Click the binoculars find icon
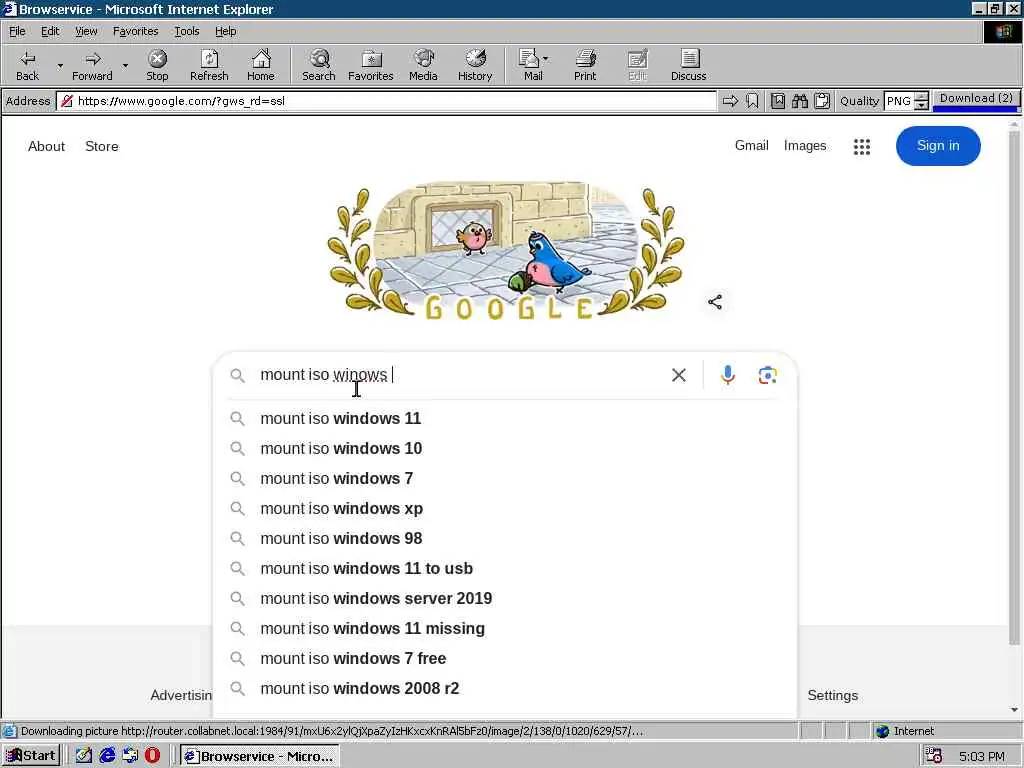Viewport: 1024px width, 768px height. click(800, 101)
